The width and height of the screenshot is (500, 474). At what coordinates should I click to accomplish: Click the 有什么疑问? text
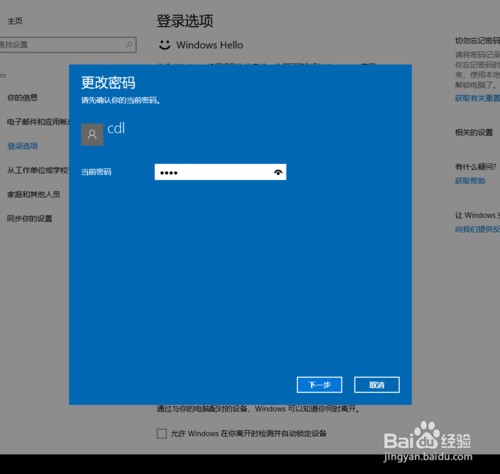pyautogui.click(x=476, y=167)
